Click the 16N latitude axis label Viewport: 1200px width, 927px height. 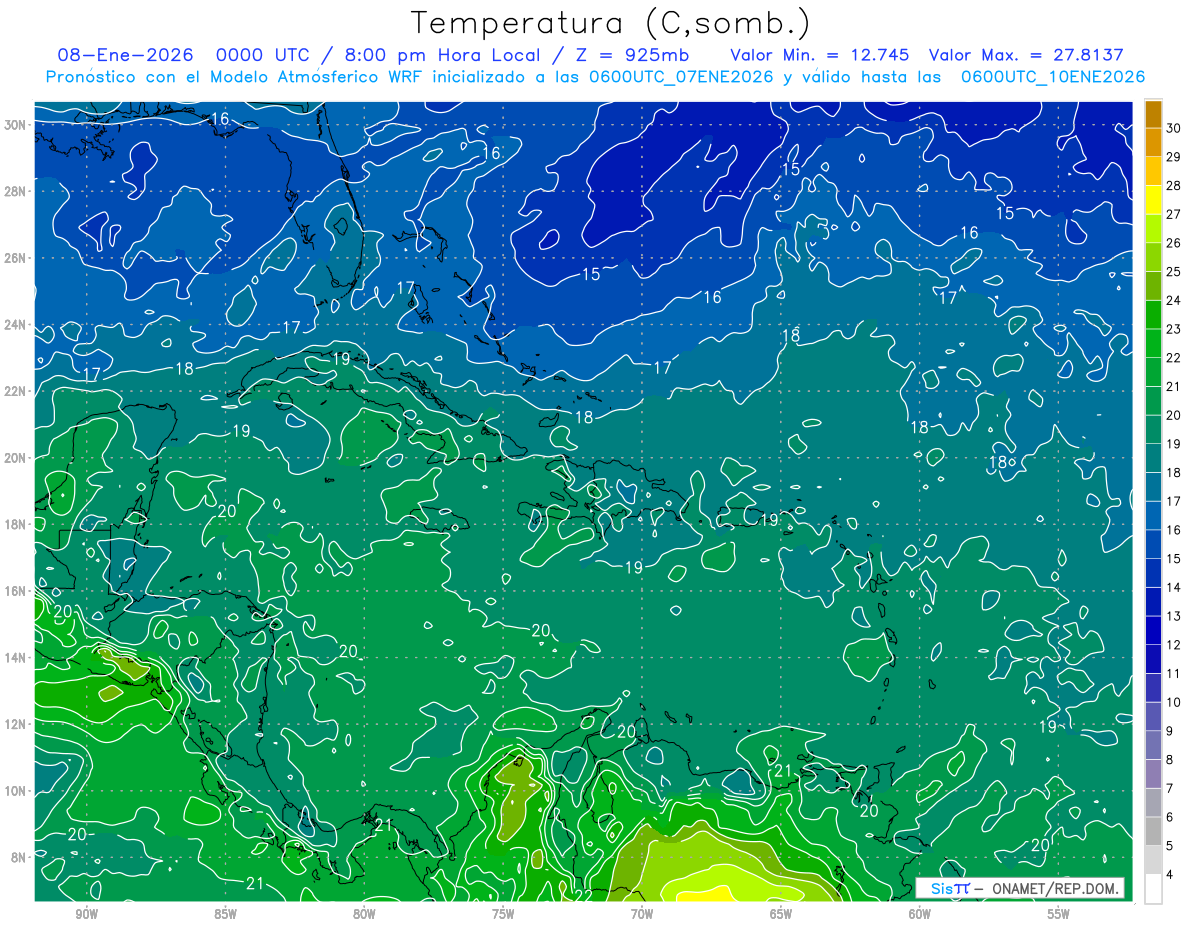[17, 591]
